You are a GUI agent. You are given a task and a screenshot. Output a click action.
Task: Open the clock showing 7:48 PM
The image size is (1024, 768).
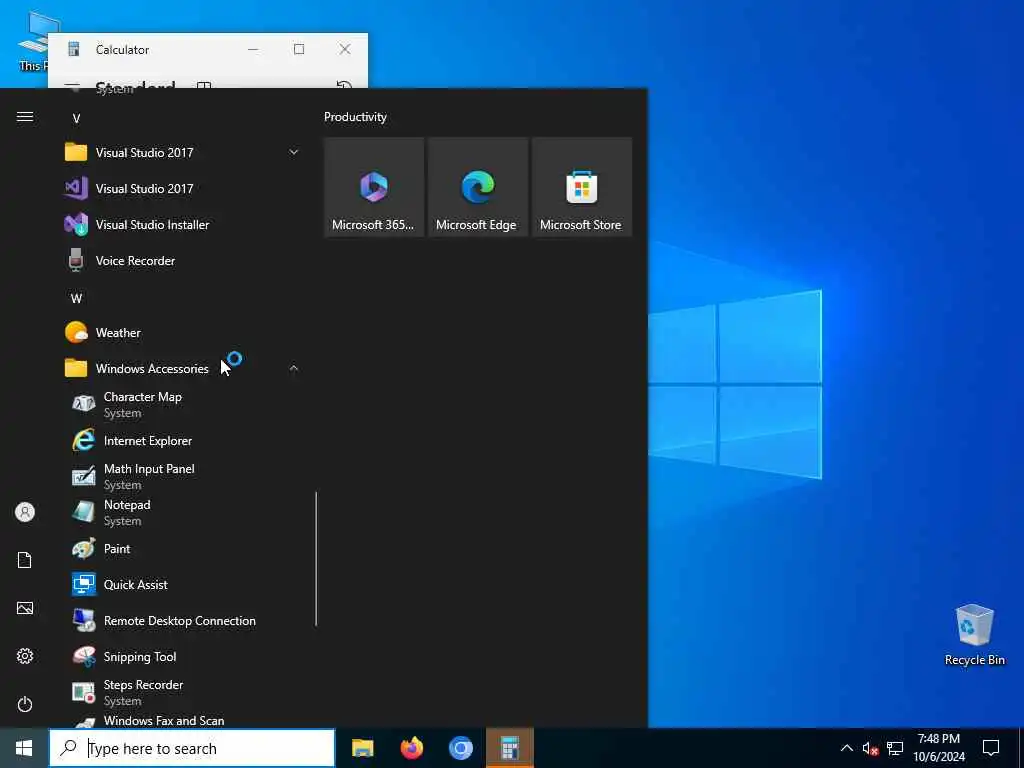[x=938, y=748]
